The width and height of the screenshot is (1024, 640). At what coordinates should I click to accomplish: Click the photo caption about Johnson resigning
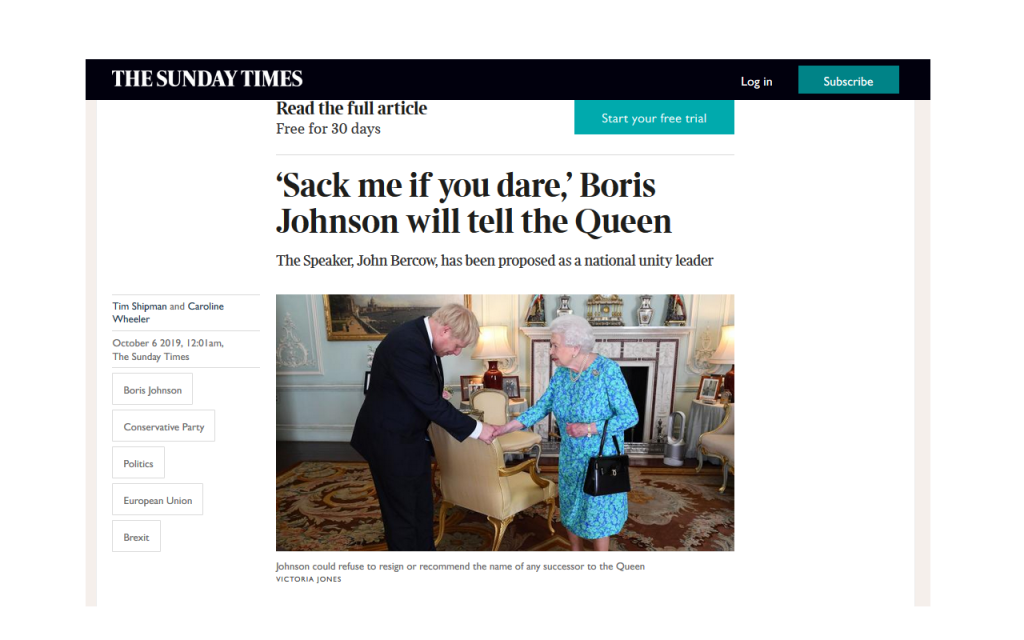[x=460, y=566]
